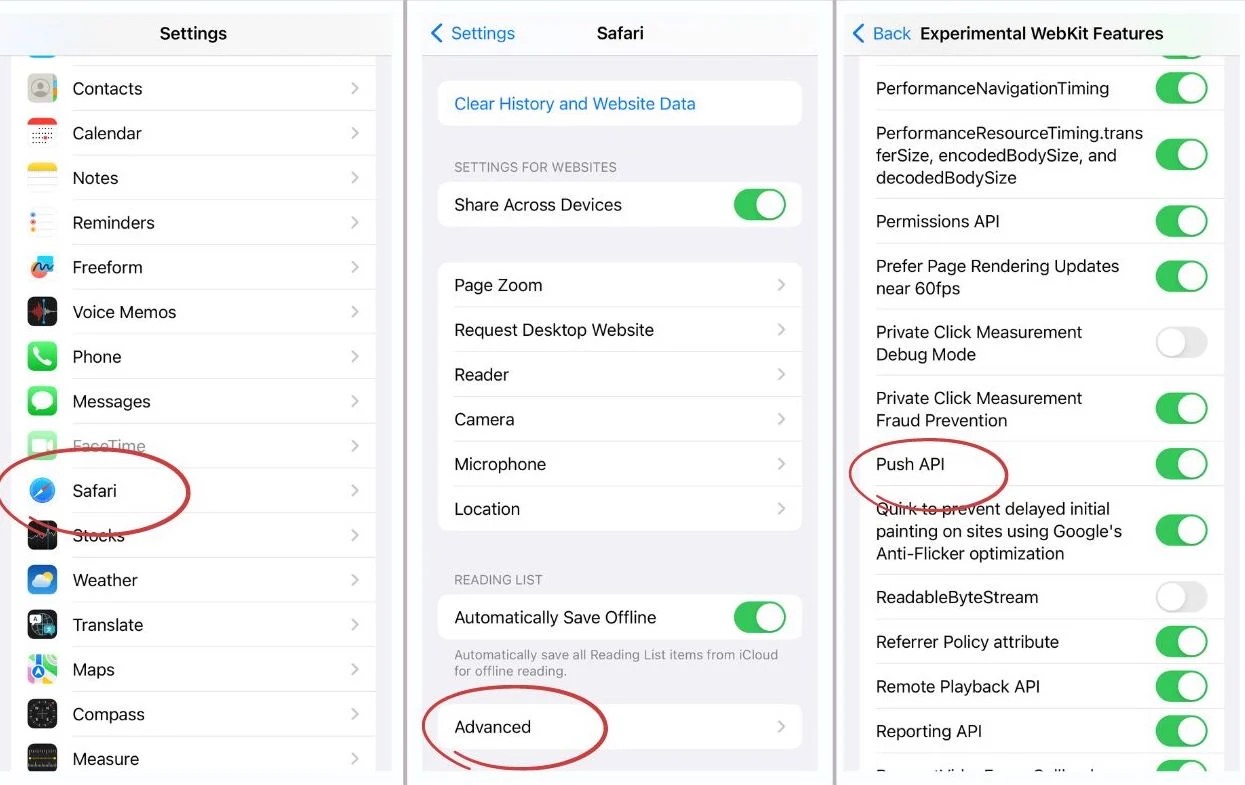Image resolution: width=1245 pixels, height=785 pixels.
Task: Toggle Referrer Policy attribute switch
Action: [x=1182, y=642]
